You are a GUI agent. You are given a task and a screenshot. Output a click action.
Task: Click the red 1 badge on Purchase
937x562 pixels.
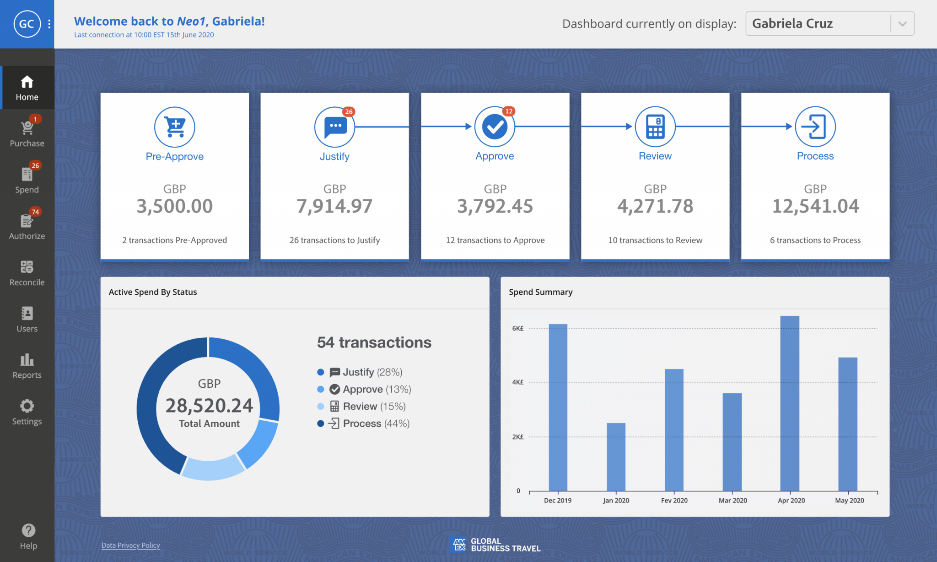(36, 119)
